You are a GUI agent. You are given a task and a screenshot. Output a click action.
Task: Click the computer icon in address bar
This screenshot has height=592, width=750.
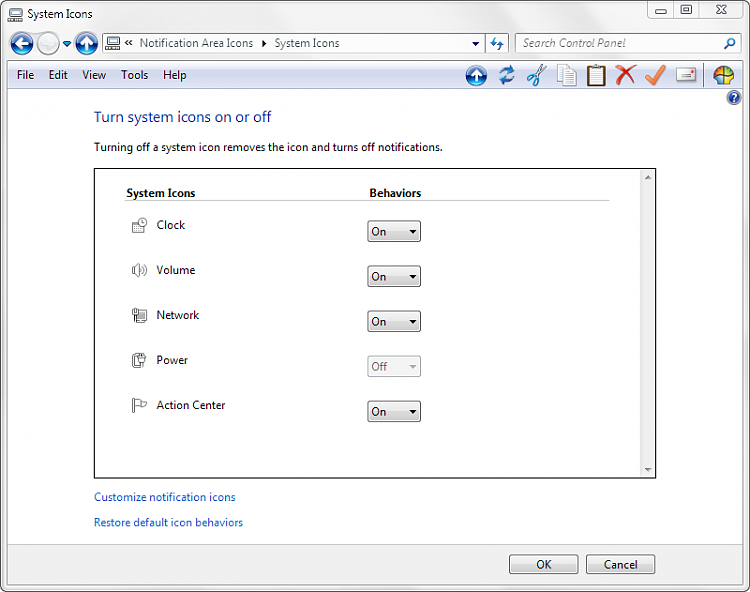pos(113,44)
